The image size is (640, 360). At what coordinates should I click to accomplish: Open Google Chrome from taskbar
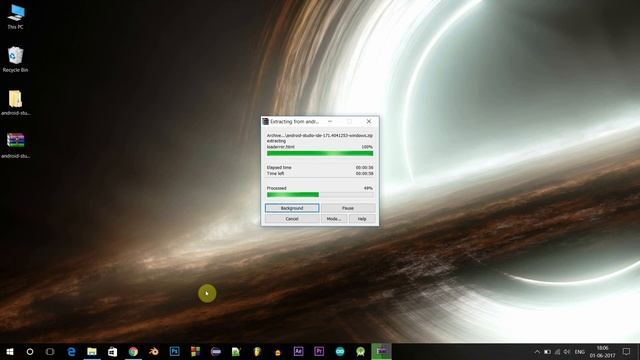click(133, 351)
